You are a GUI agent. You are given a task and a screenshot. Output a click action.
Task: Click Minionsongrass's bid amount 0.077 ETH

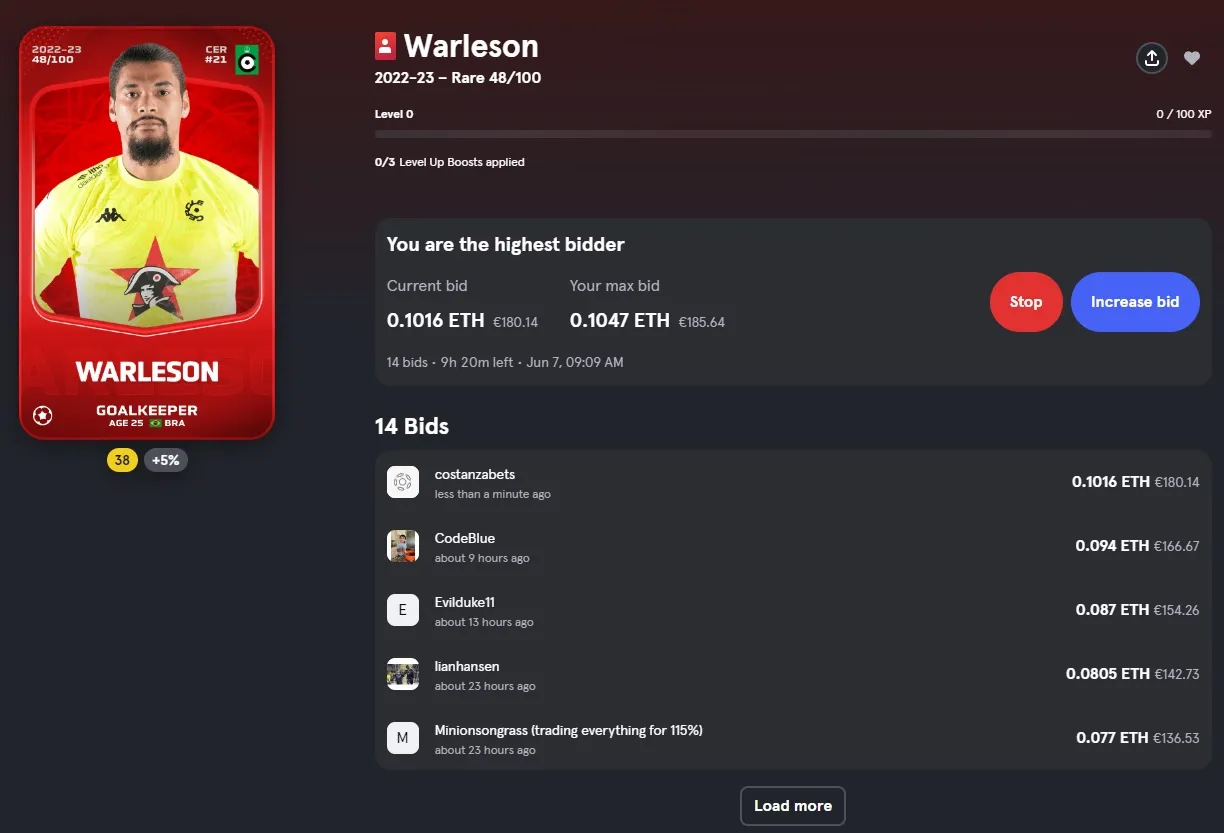(x=1112, y=738)
